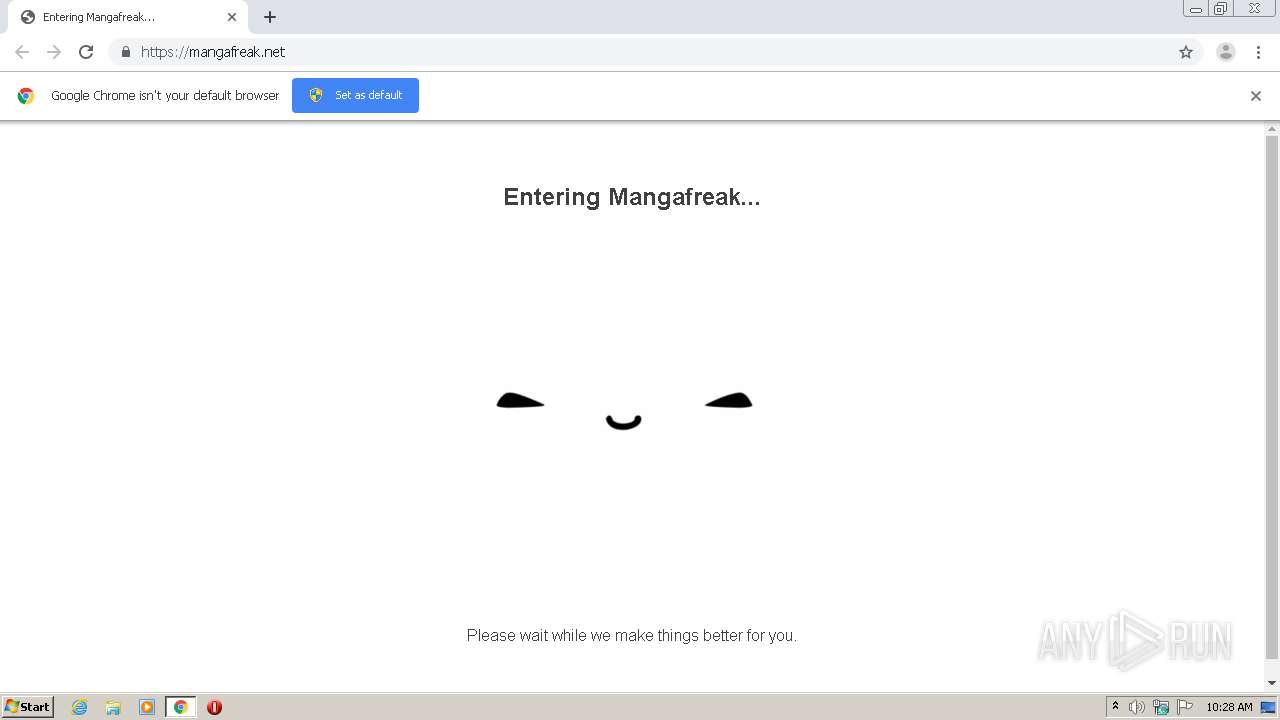The image size is (1280, 720).
Task: Click the 'Google Chrome isn't your default browser' text
Action: [x=165, y=96]
